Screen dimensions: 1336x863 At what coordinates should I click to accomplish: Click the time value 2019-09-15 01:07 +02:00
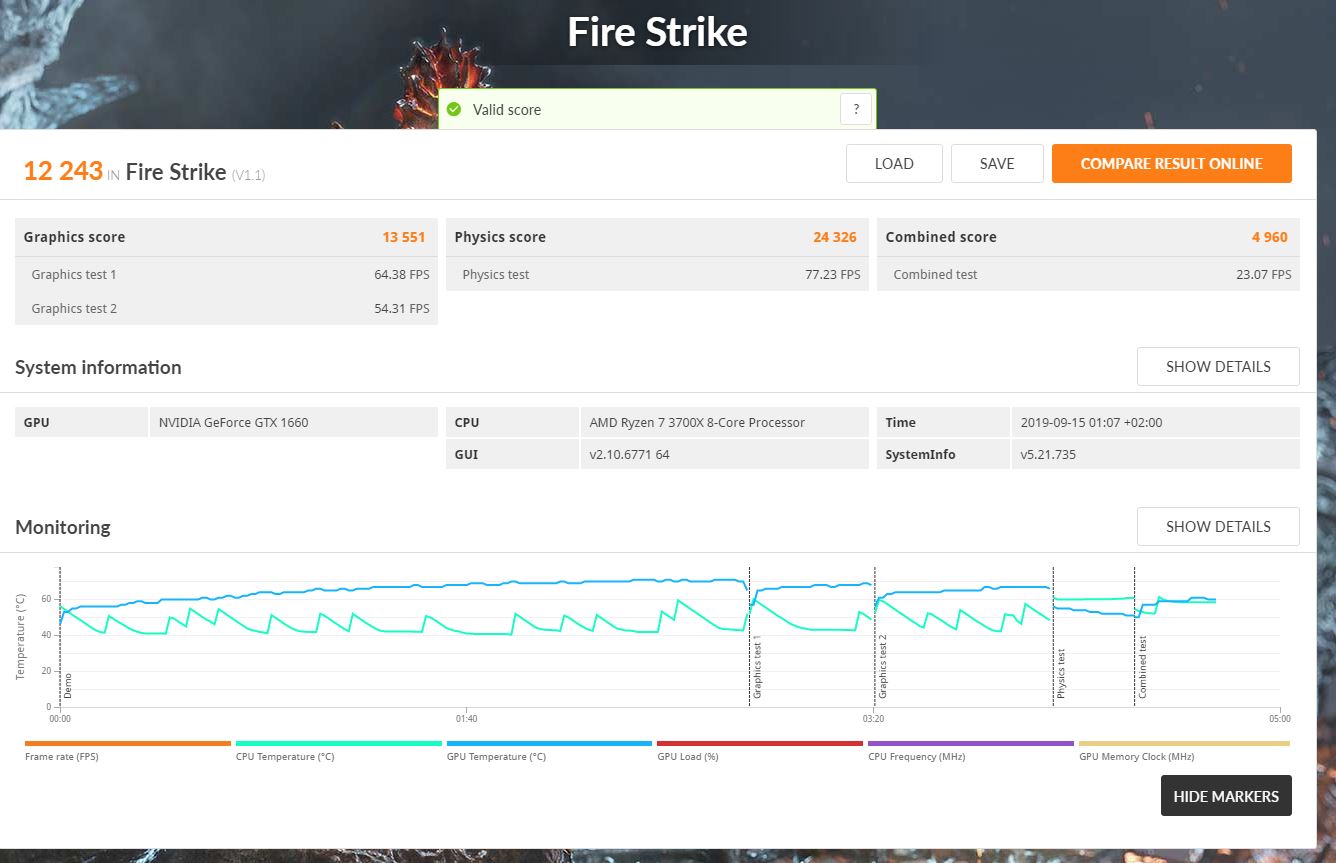coord(1155,422)
